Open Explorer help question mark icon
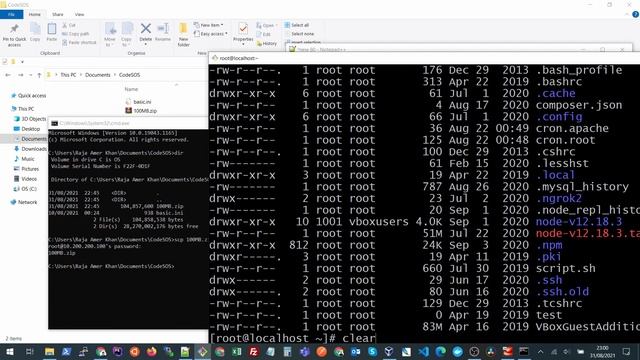The image size is (640, 360). [635, 14]
